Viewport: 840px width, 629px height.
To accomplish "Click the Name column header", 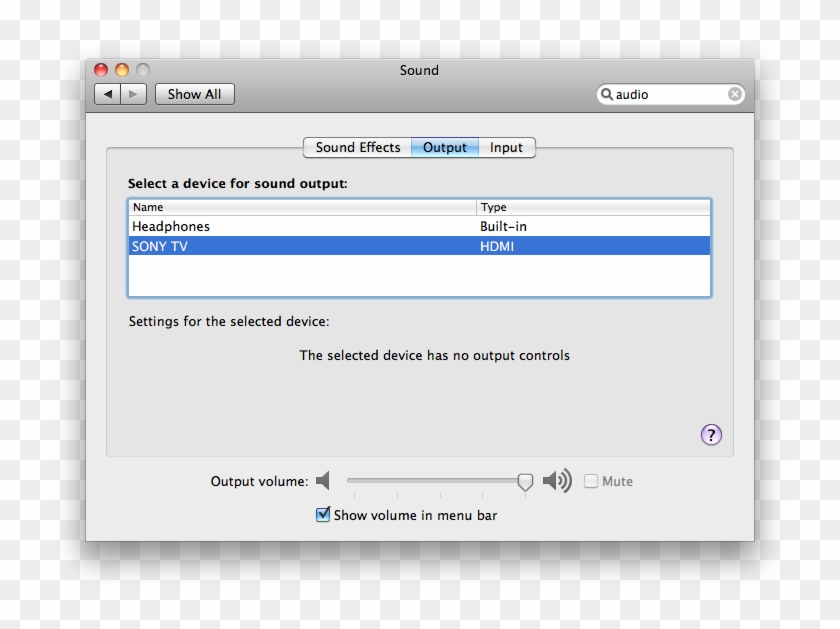I will (x=303, y=207).
